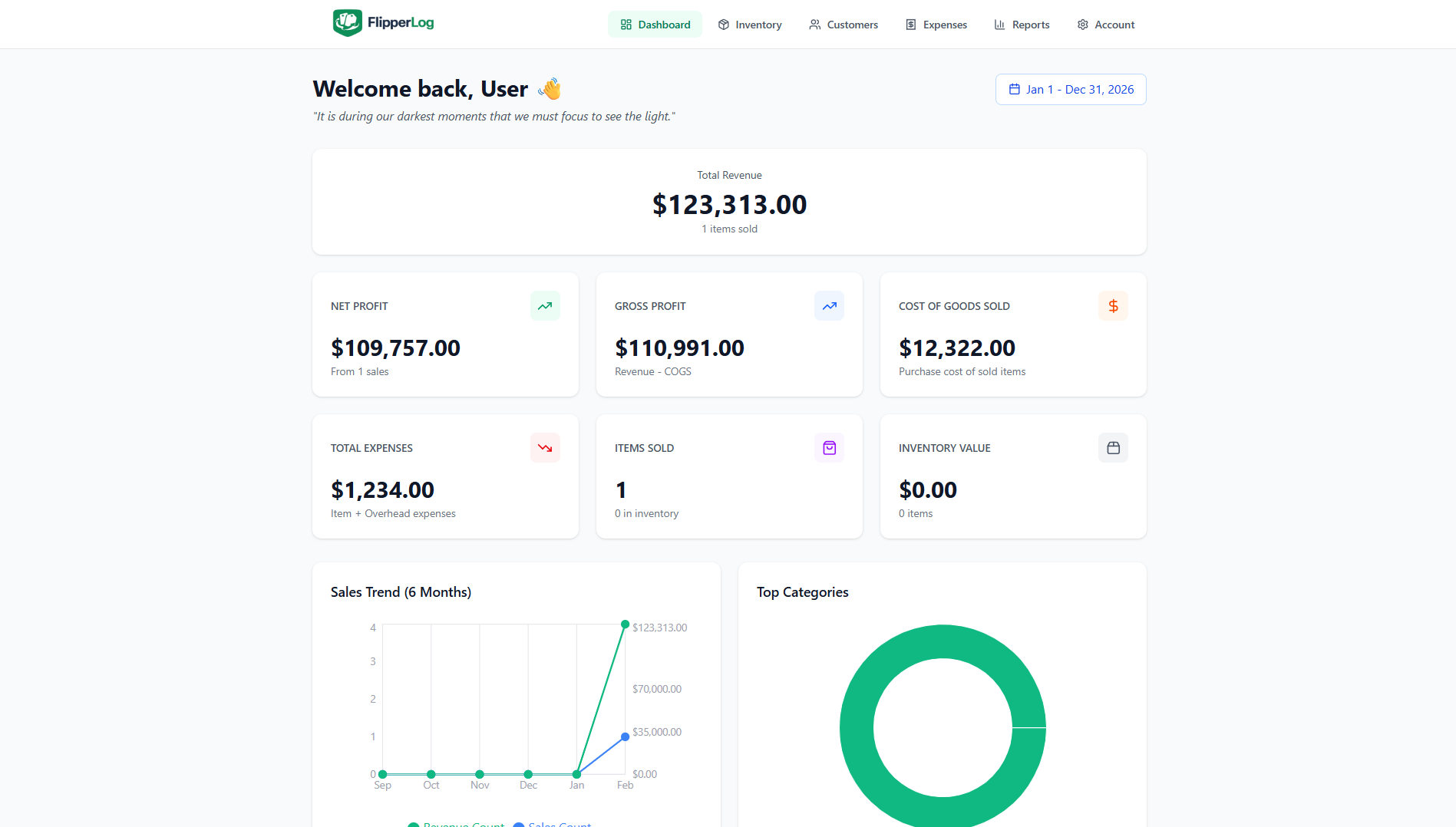Open the Expenses section from the navigation
The width and height of the screenshot is (1456, 827).
(x=936, y=24)
